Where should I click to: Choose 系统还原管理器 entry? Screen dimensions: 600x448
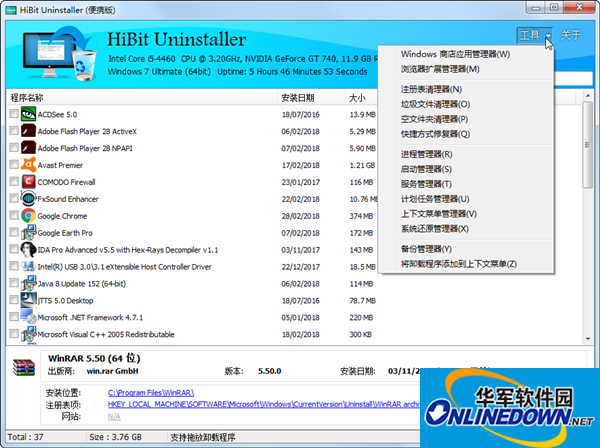pos(466,229)
